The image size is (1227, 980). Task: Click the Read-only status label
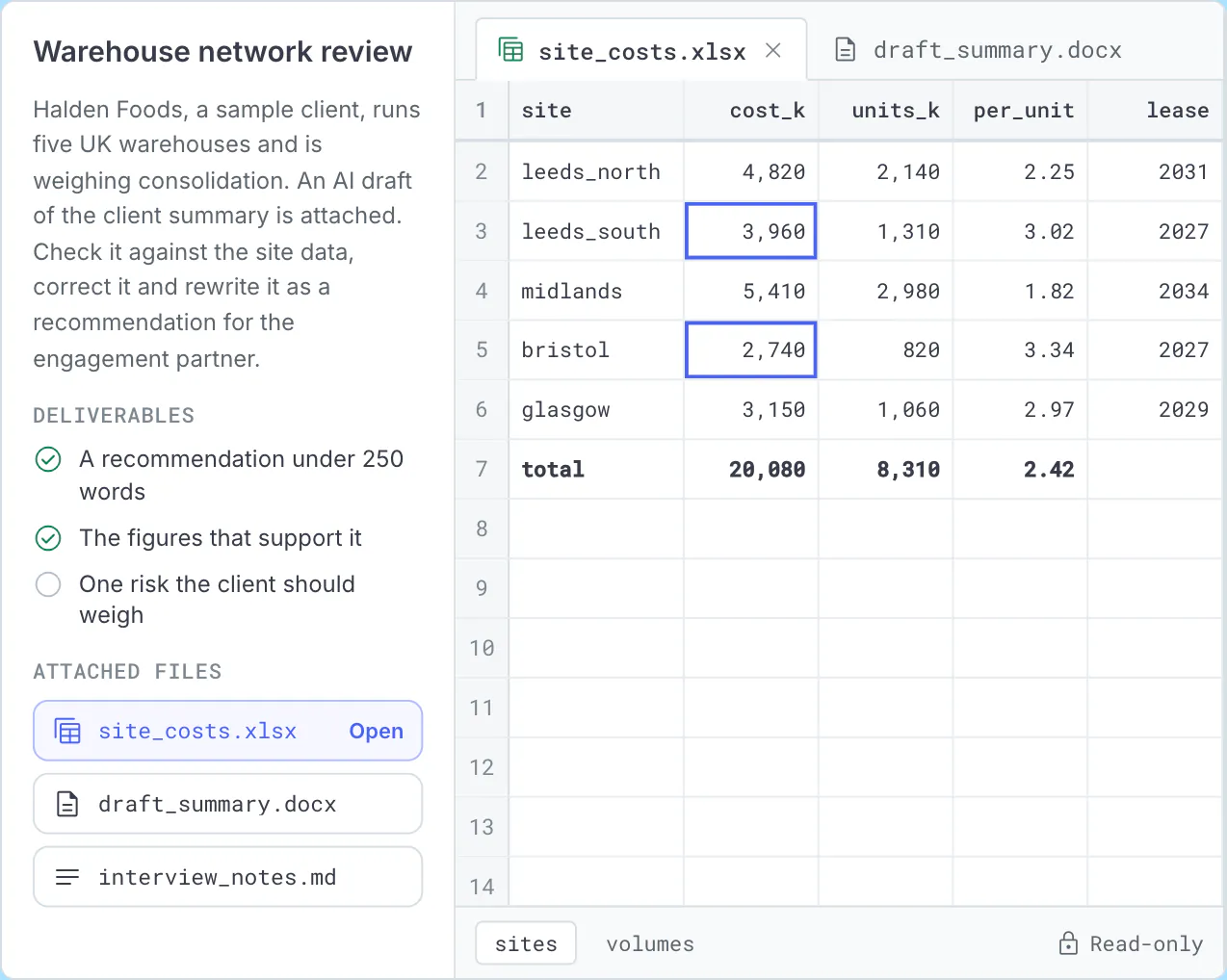(x=1146, y=943)
